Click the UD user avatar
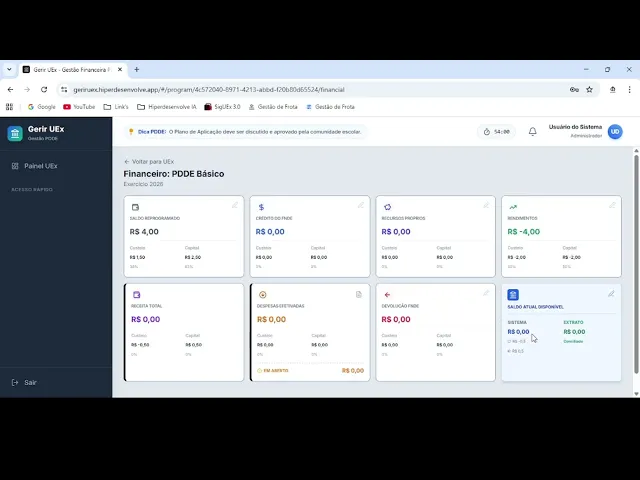This screenshot has height=480, width=640. click(615, 131)
